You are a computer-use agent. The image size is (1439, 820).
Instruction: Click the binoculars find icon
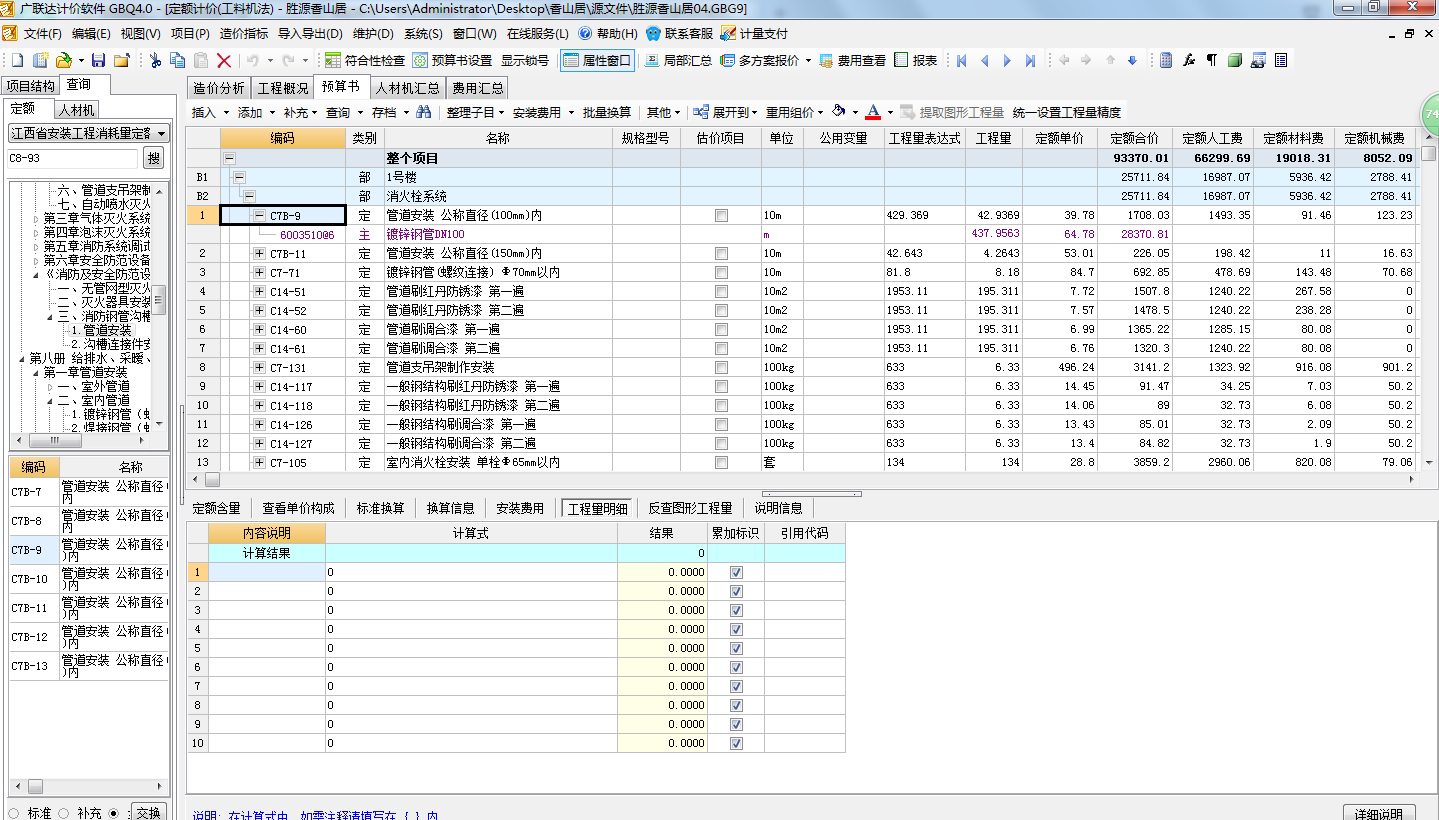424,112
